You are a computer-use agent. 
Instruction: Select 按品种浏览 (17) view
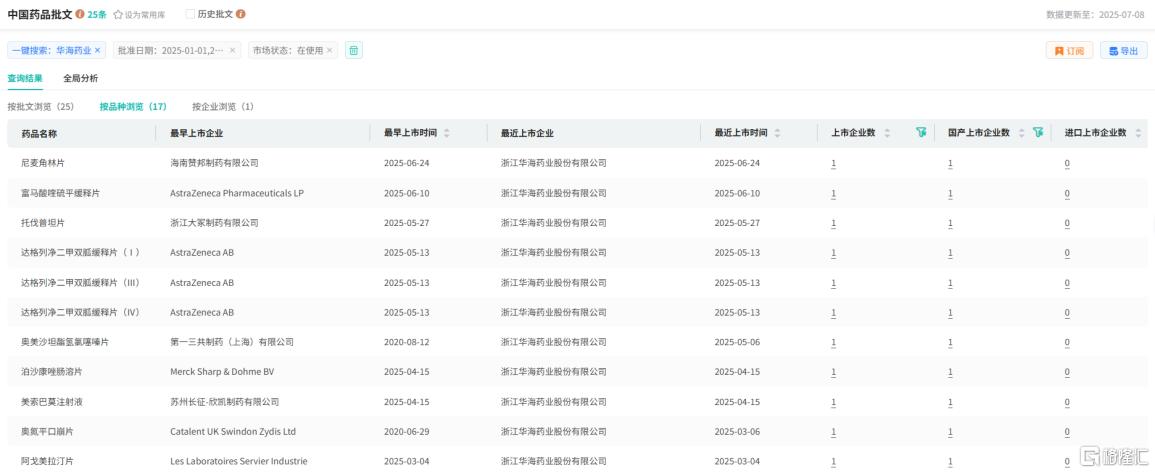(x=133, y=107)
